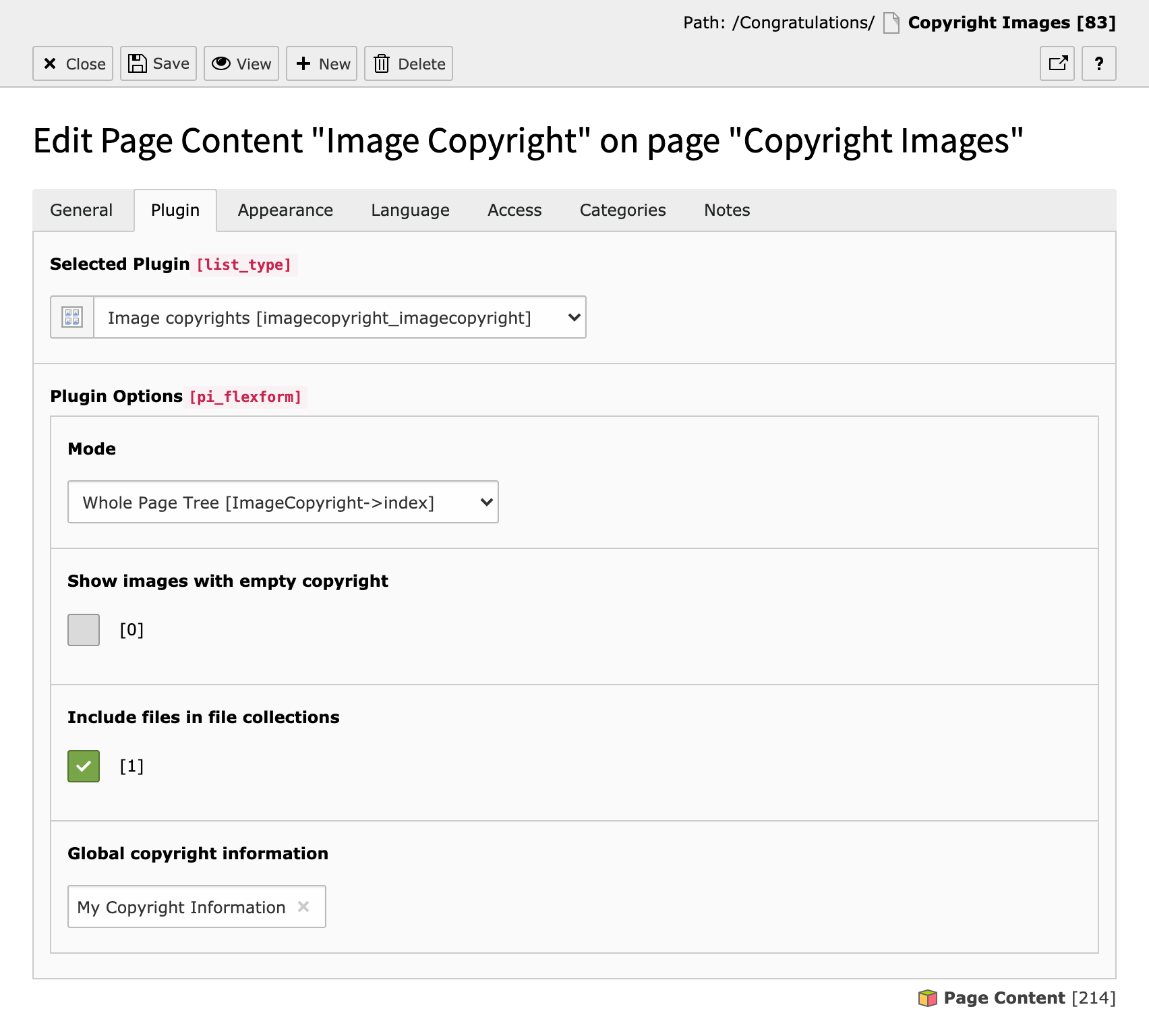
Task: Open the Selected Plugin dropdown
Action: (339, 317)
